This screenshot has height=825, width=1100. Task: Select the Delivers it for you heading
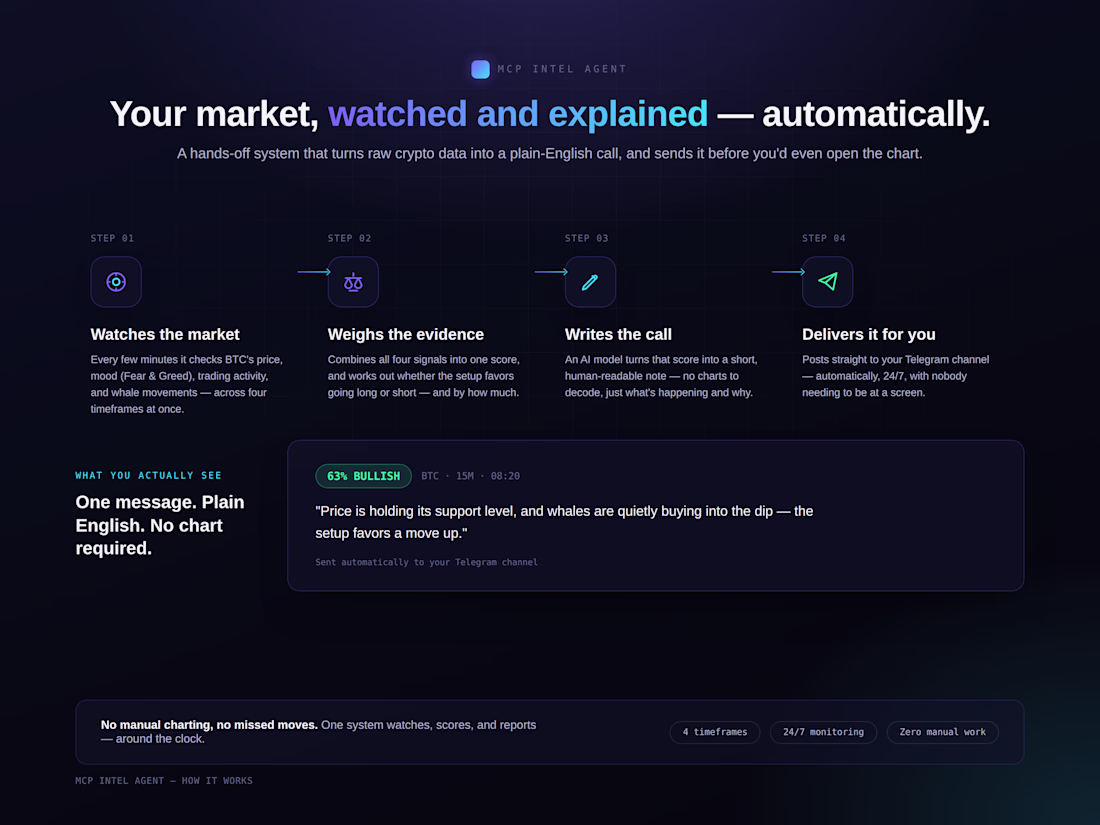[868, 335]
